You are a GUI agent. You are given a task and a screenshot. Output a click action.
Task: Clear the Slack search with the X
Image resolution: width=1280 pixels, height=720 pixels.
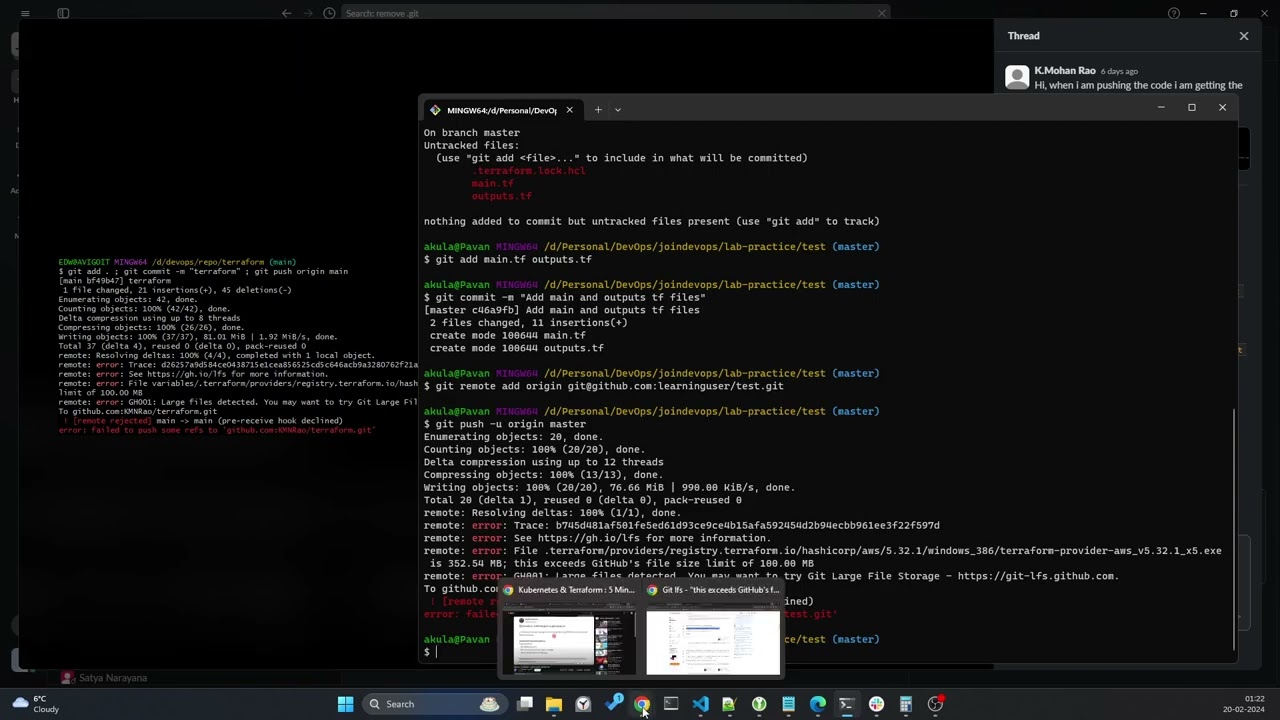(x=881, y=13)
